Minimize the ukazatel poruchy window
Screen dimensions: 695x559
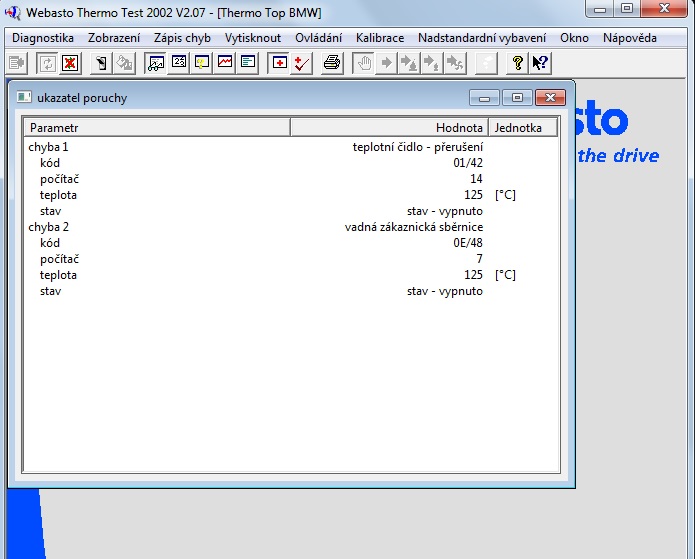[x=484, y=98]
